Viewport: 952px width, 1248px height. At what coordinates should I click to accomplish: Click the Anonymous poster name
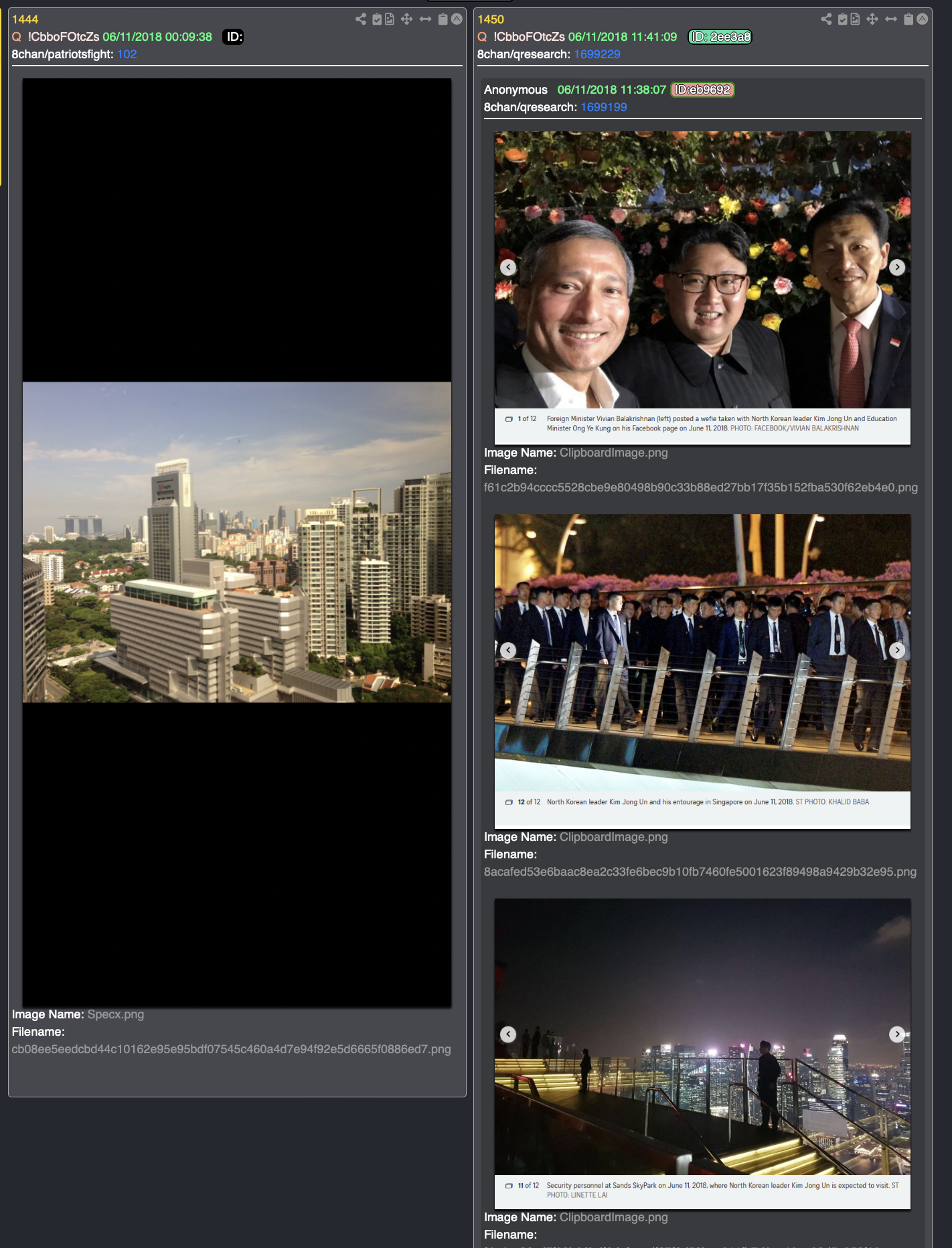click(x=515, y=90)
